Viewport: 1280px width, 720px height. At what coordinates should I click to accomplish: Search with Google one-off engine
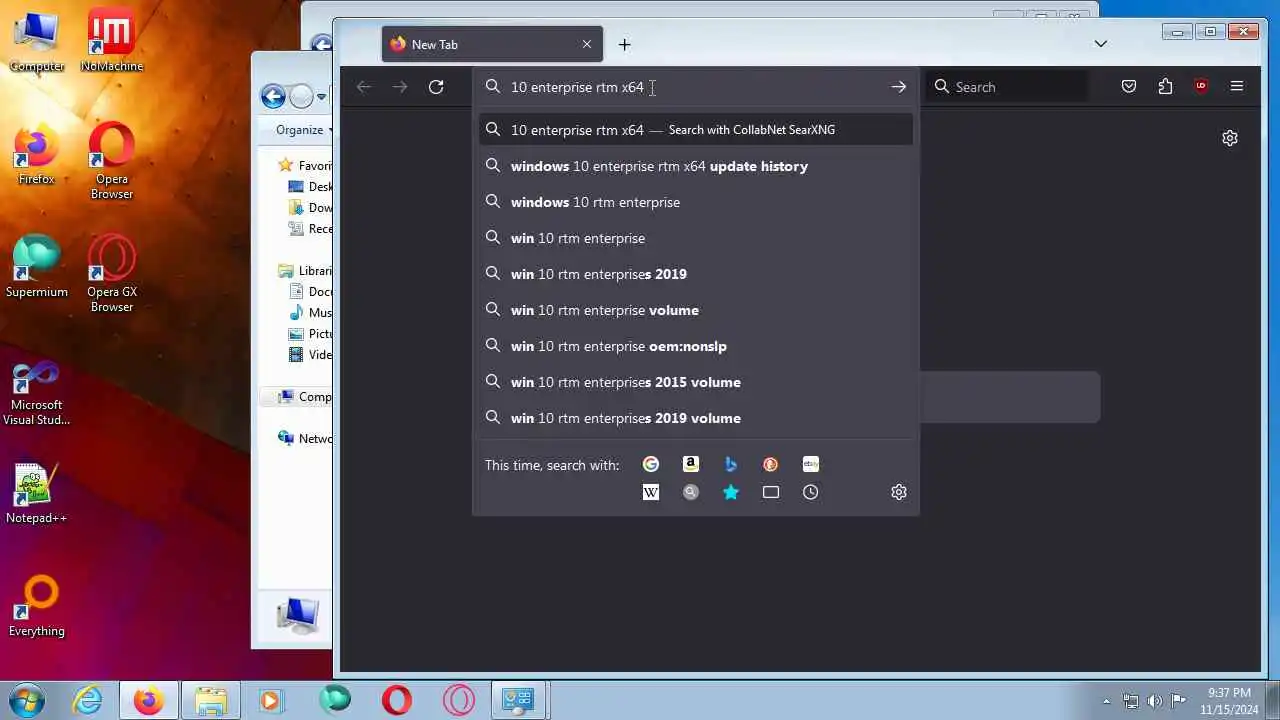click(651, 464)
